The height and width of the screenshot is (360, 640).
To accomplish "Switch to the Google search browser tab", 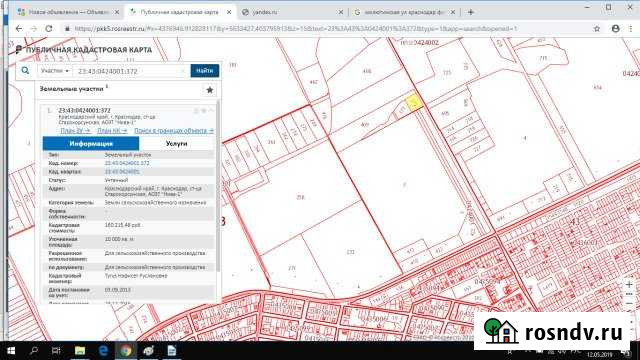I will point(404,12).
